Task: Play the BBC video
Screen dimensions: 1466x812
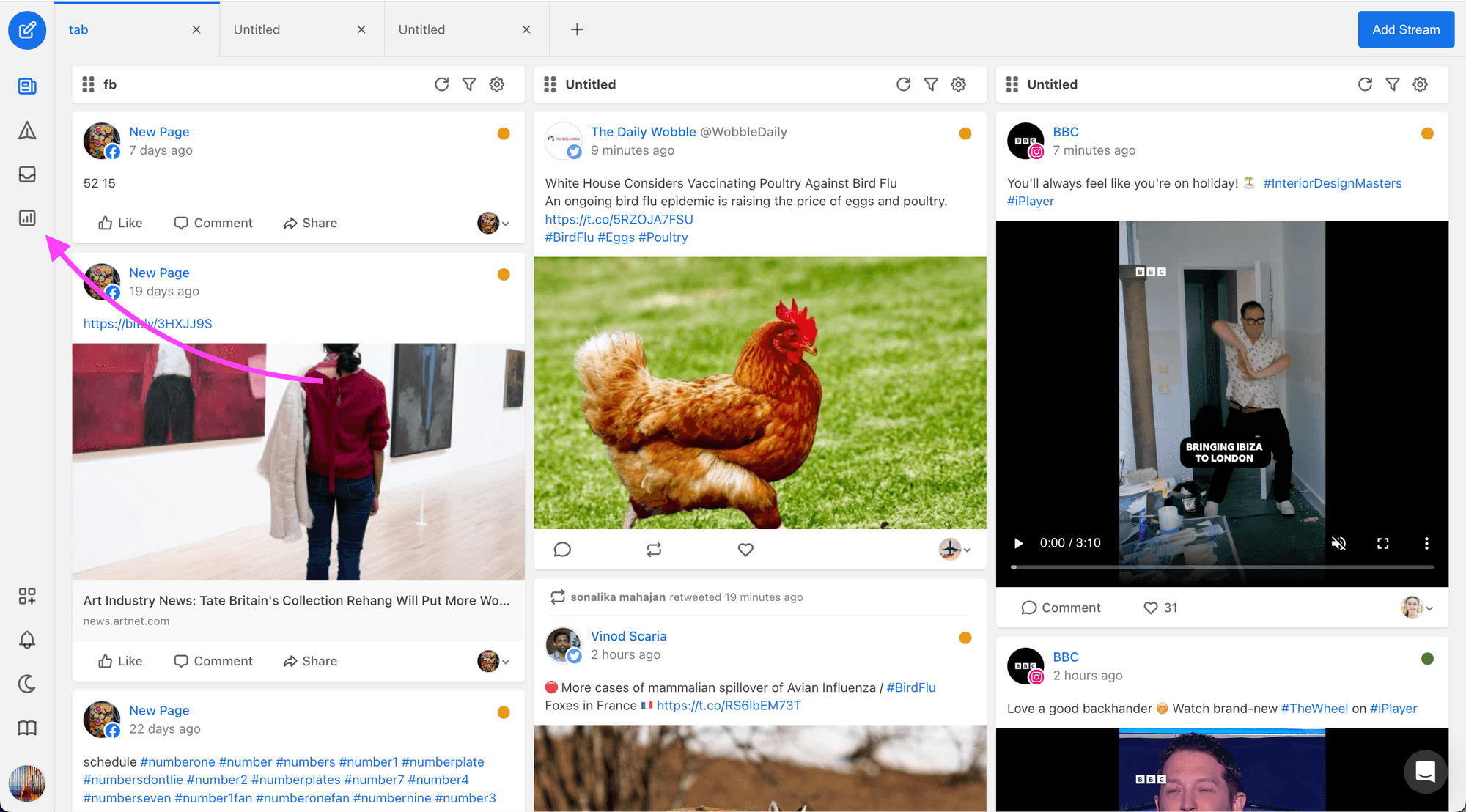Action: (x=1018, y=543)
